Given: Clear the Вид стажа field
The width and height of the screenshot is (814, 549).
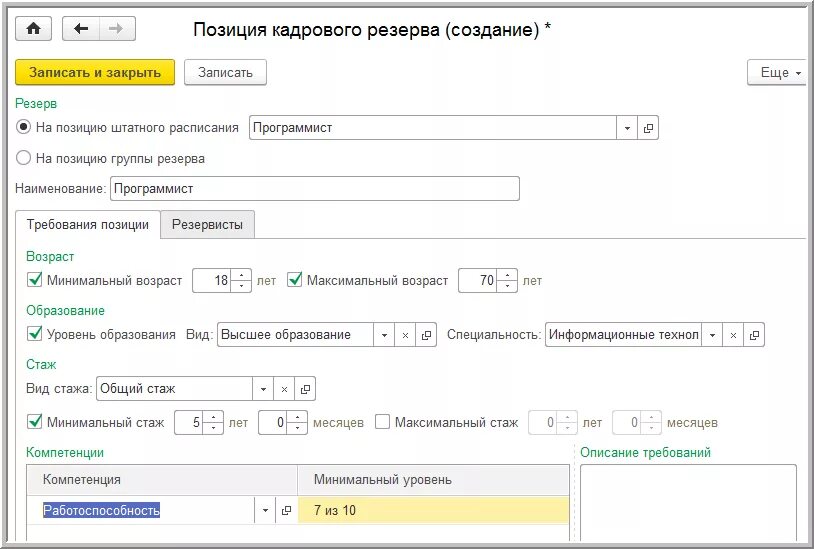Looking at the screenshot, I should pos(284,389).
